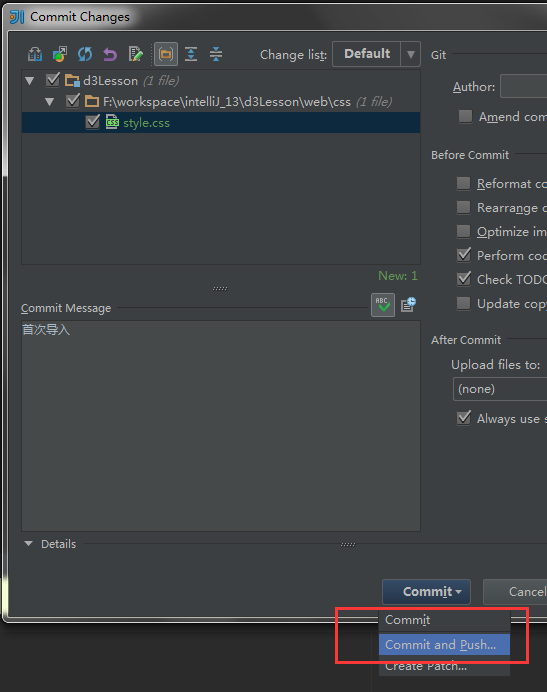Enable the Amend commit checkbox

coord(465,117)
